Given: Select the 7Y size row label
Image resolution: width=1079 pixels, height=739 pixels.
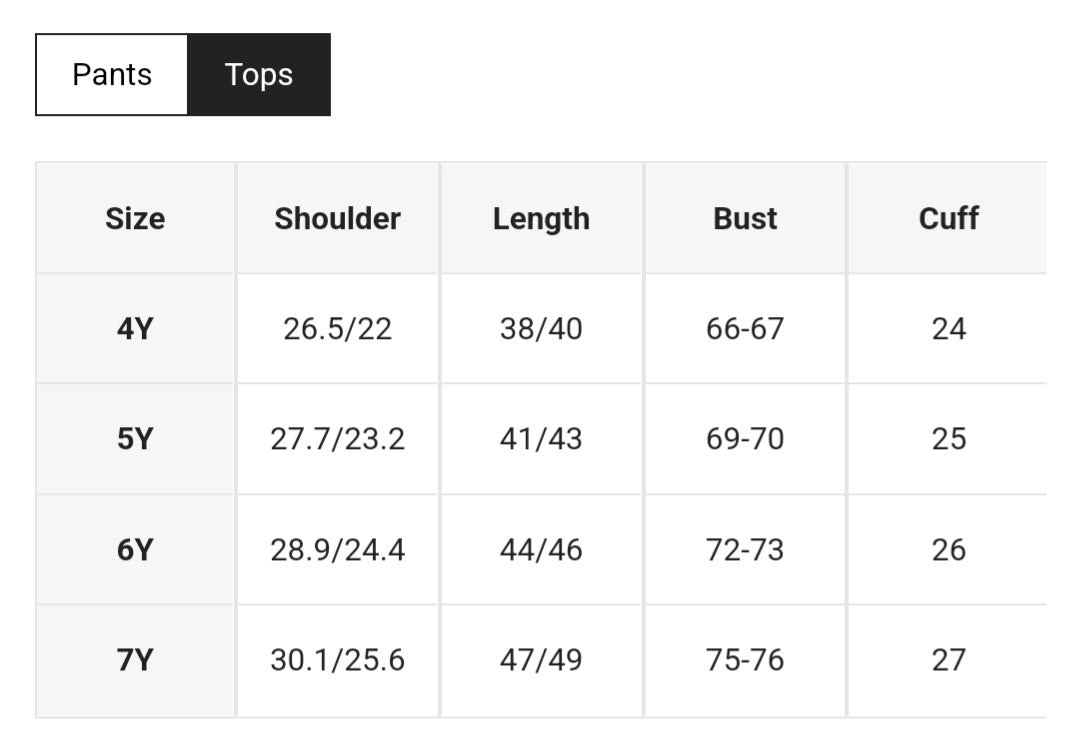Looking at the screenshot, I should point(135,660).
